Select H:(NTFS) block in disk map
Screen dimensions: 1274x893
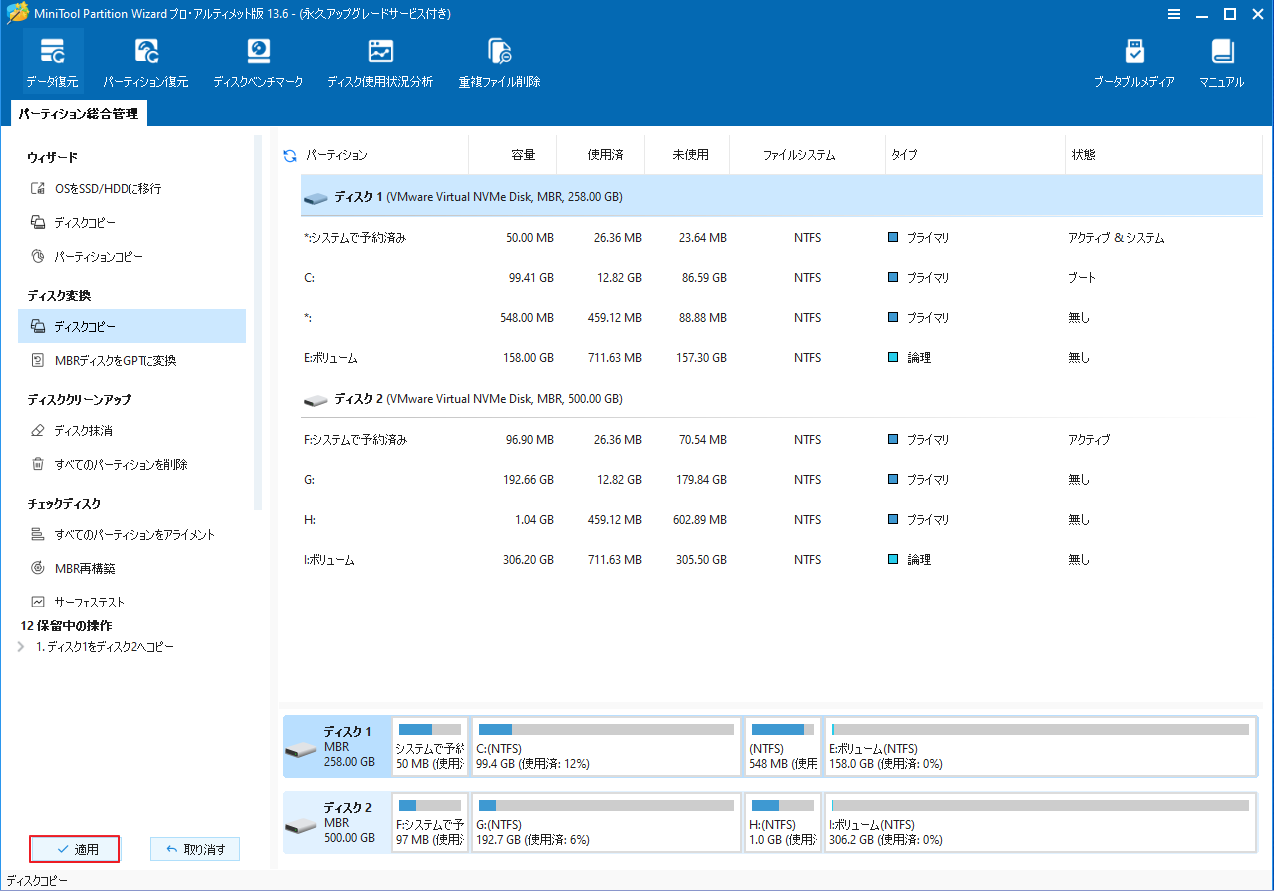(x=782, y=822)
